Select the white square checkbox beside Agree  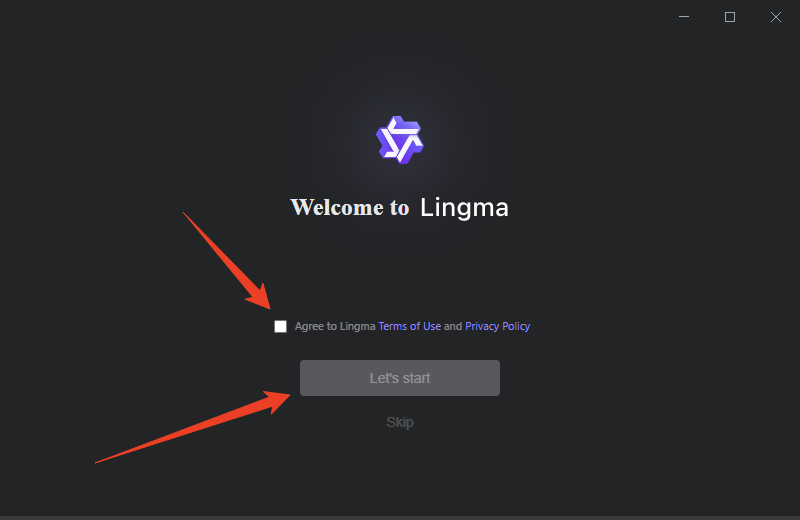(280, 326)
